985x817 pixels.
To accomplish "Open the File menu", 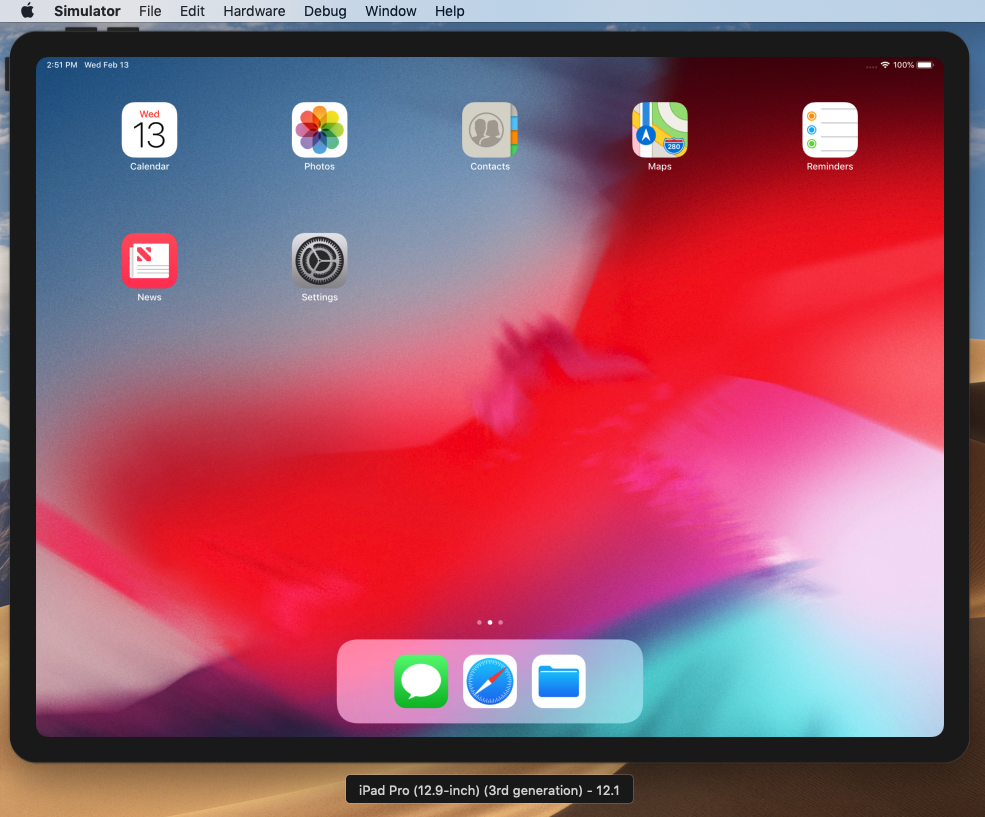I will click(150, 11).
